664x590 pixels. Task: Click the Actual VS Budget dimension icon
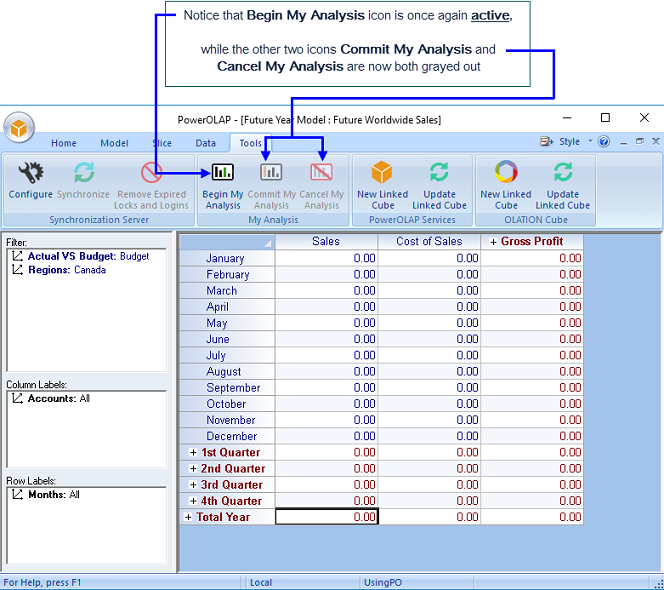pyautogui.click(x=17, y=256)
